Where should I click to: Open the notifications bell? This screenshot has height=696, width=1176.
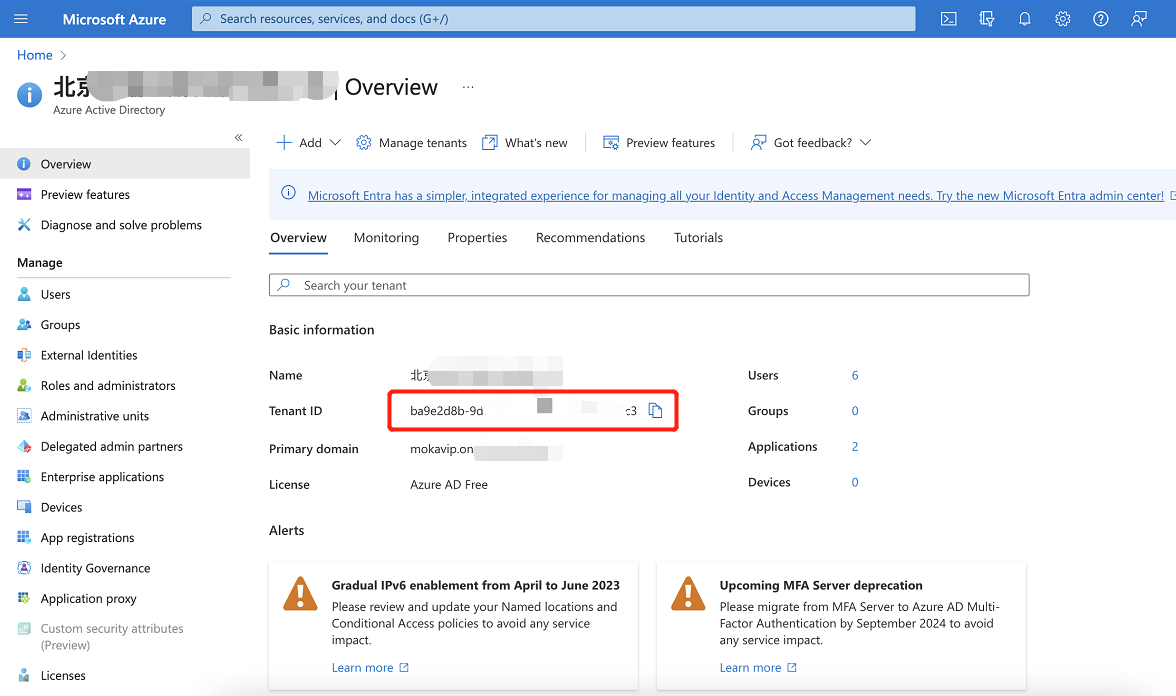(x=1024, y=19)
